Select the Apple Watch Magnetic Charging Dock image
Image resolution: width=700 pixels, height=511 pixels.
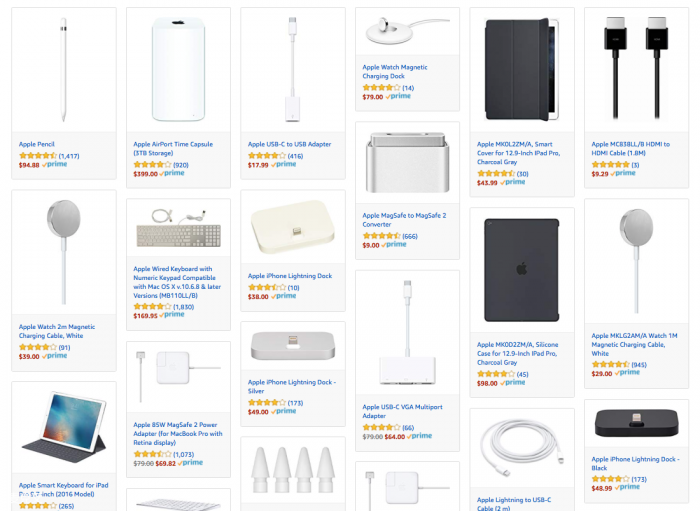(407, 33)
